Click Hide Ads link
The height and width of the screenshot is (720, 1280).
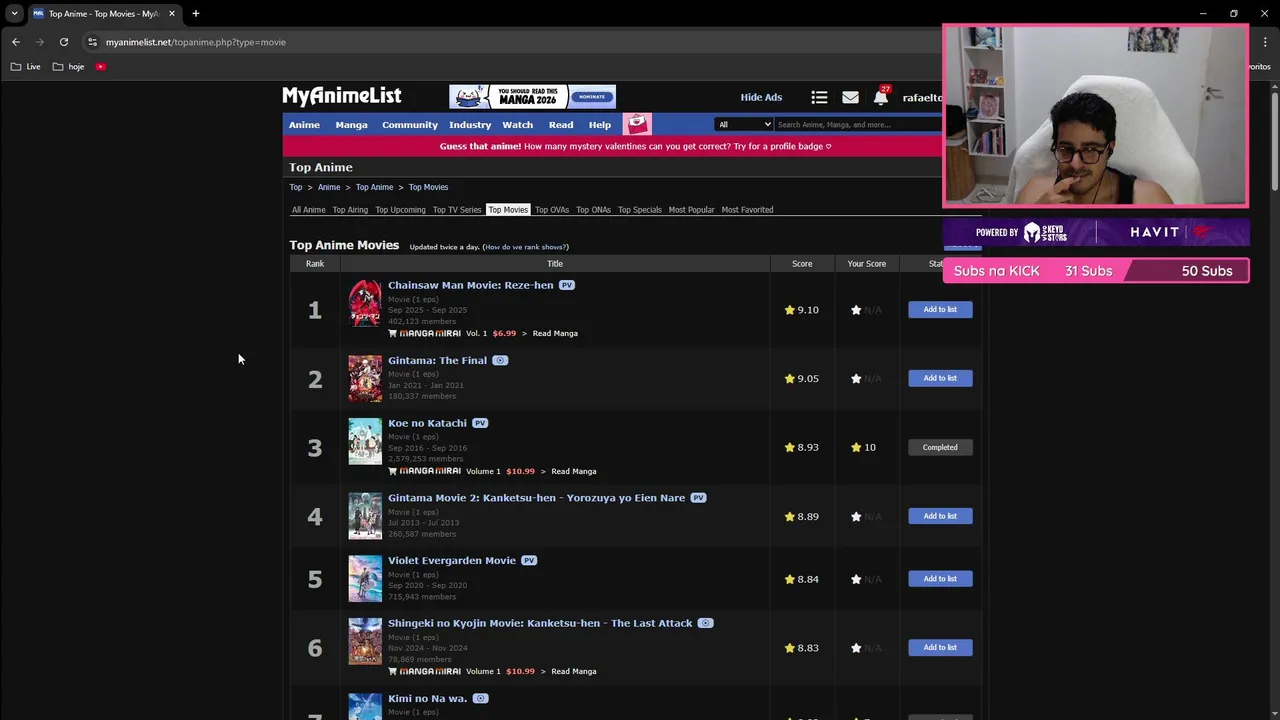click(761, 97)
